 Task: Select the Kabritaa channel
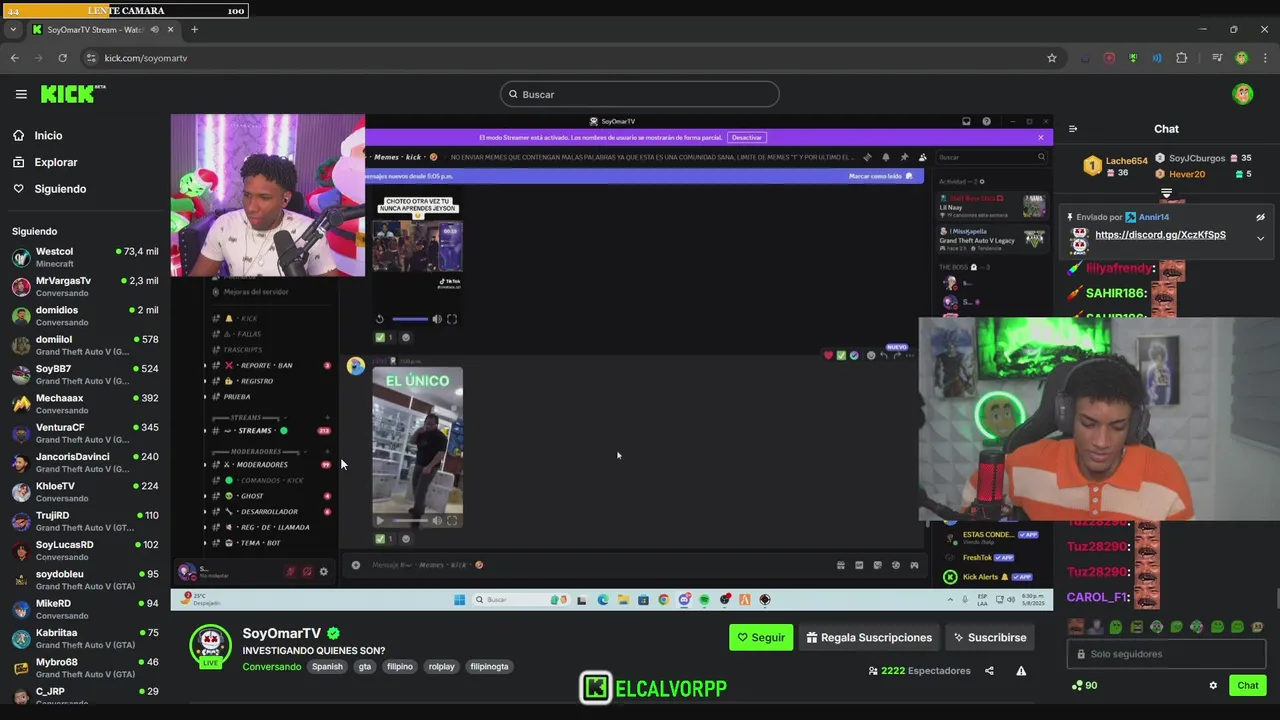pos(85,638)
